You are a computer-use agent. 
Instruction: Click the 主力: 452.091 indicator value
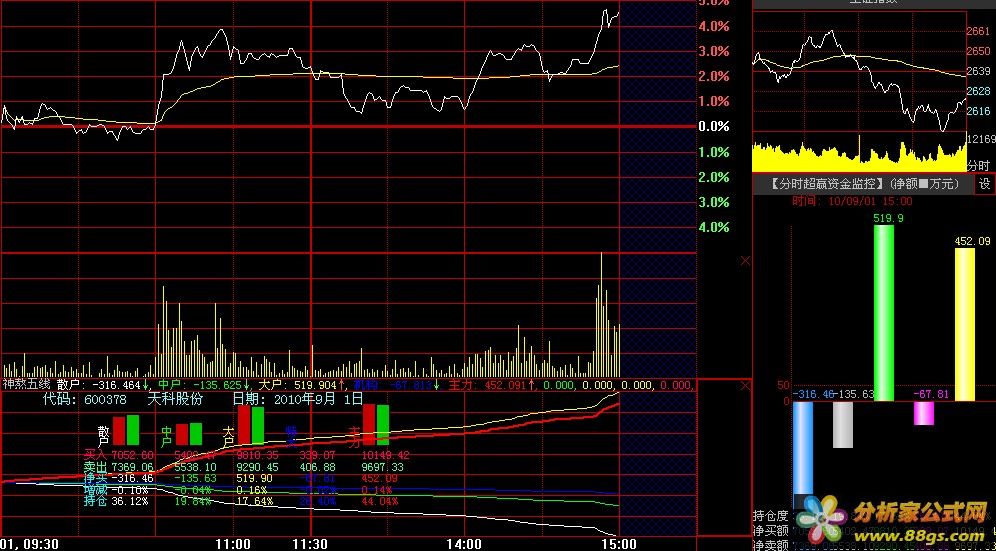pyautogui.click(x=488, y=384)
